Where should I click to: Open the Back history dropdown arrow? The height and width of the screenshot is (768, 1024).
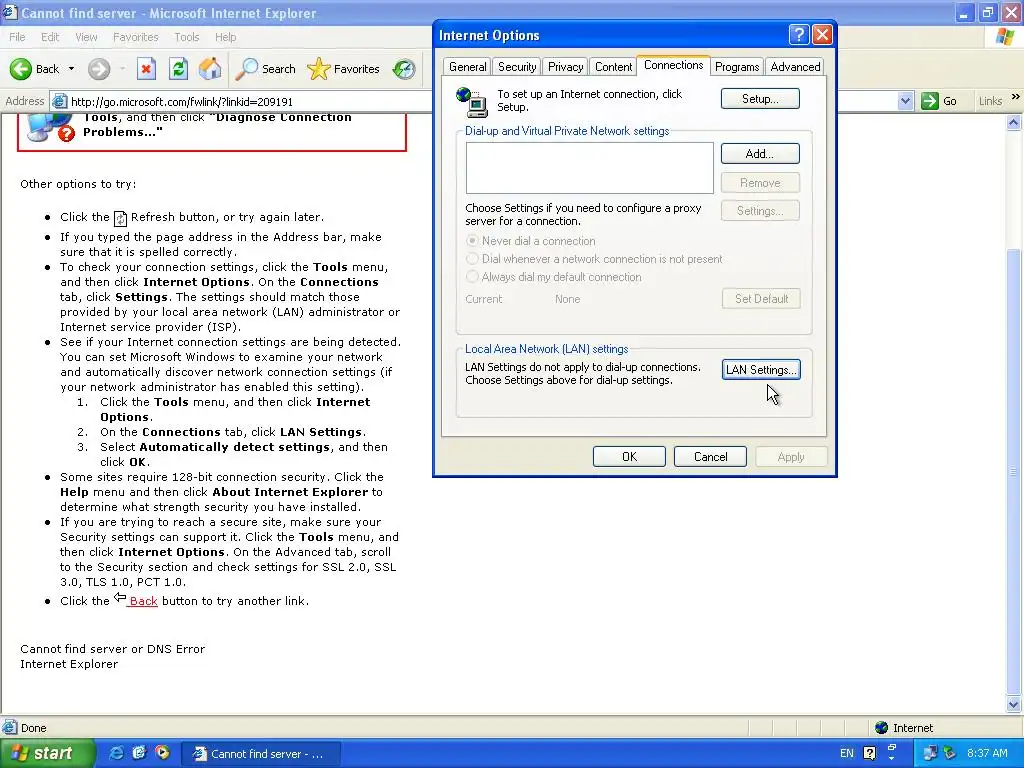click(x=71, y=69)
